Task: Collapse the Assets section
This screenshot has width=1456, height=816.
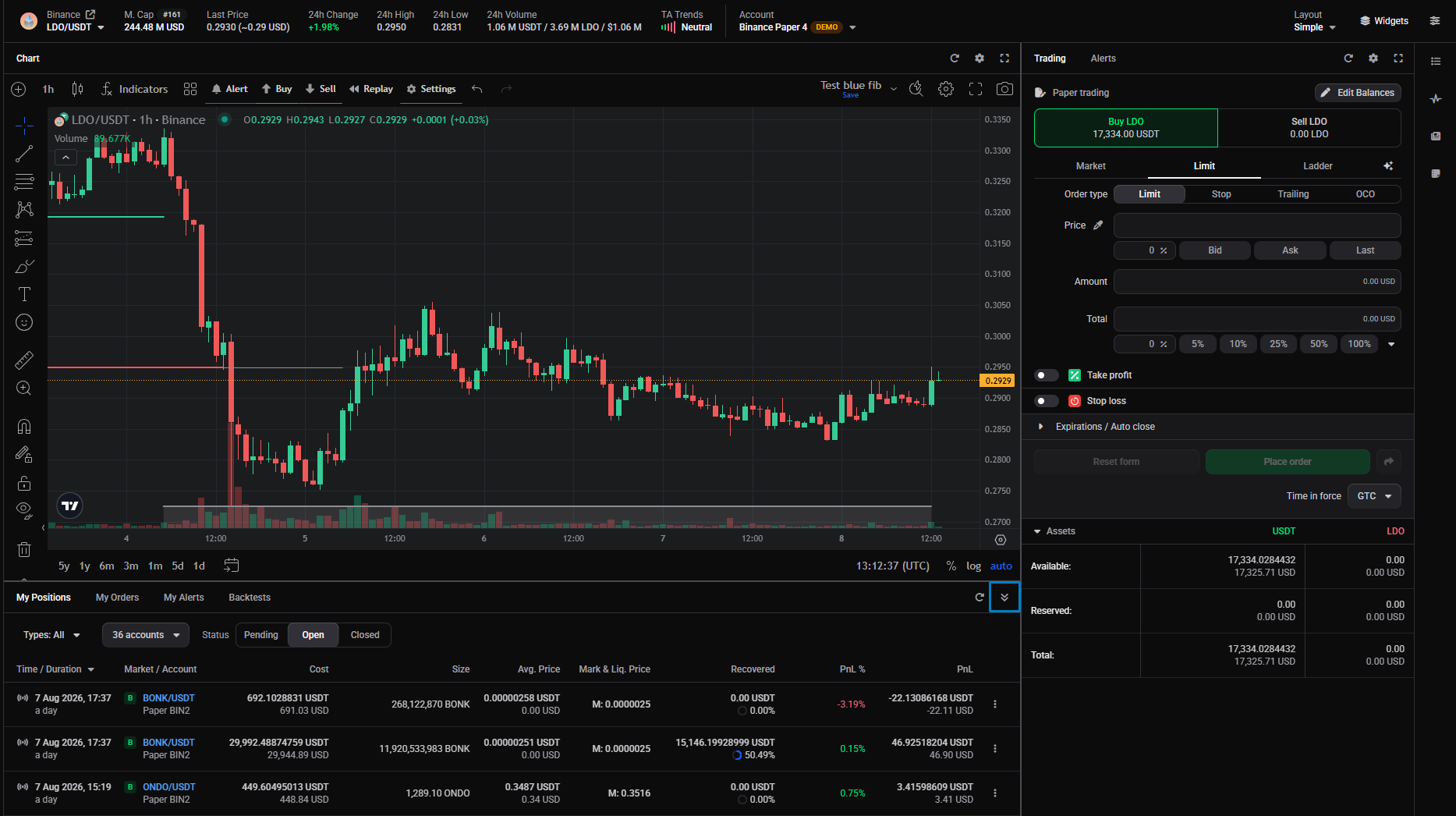Action: pos(1055,531)
